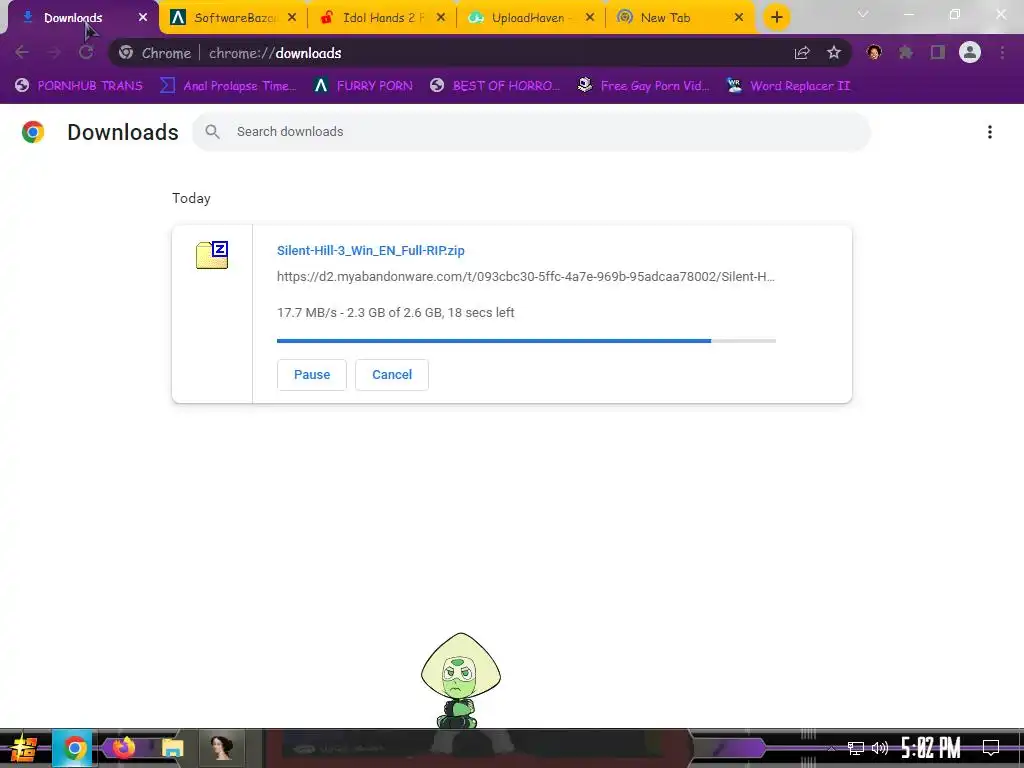This screenshot has width=1024, height=768.
Task: Click the Search downloads field
Action: click(531, 132)
